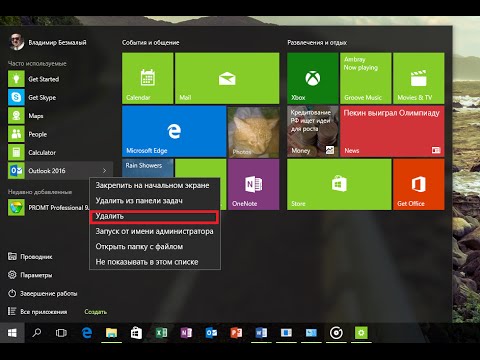The width and height of the screenshot is (480, 360).
Task: Open Maps from frequently used
Action: (x=60, y=116)
